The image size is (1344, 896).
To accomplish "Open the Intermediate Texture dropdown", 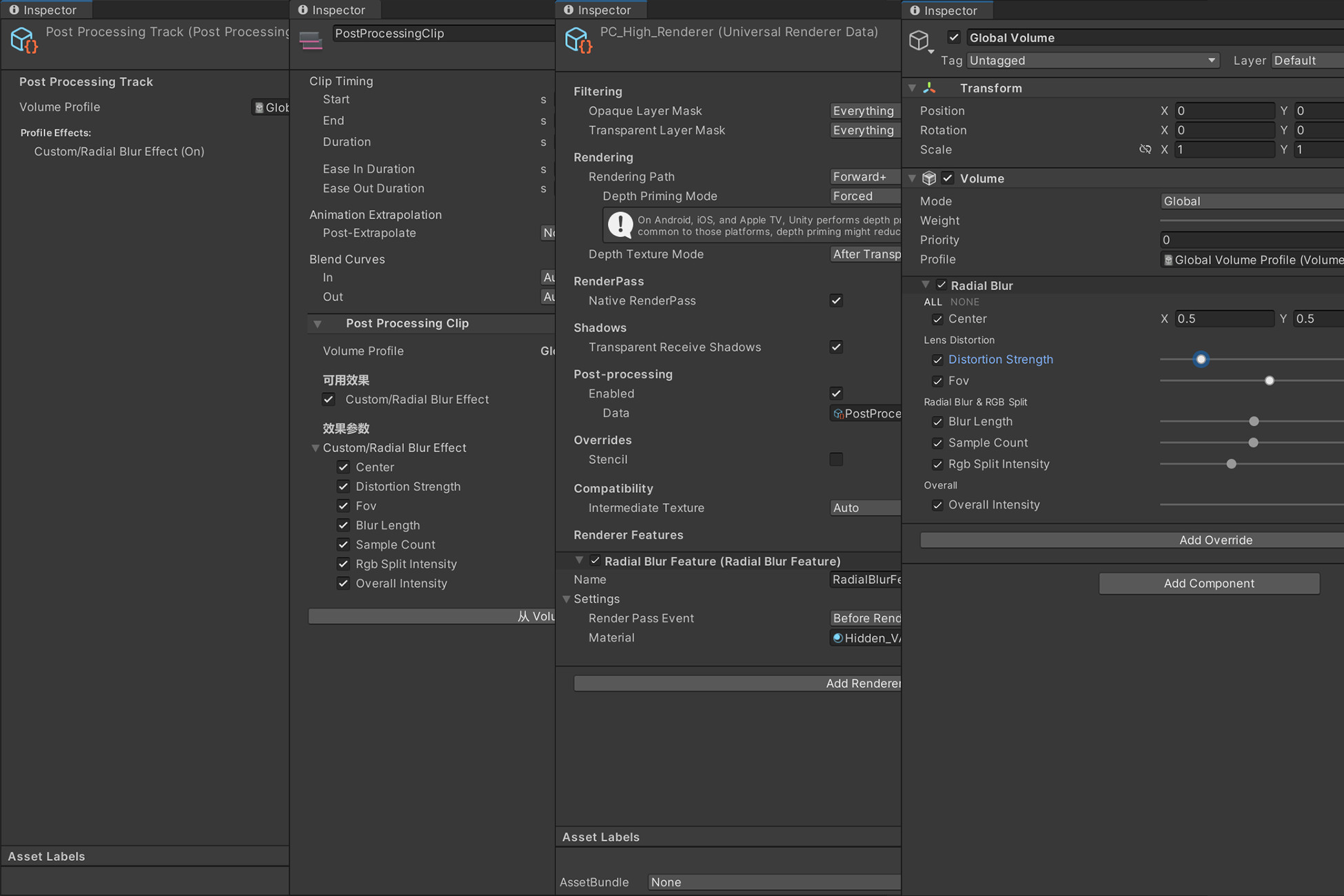I will click(x=865, y=508).
